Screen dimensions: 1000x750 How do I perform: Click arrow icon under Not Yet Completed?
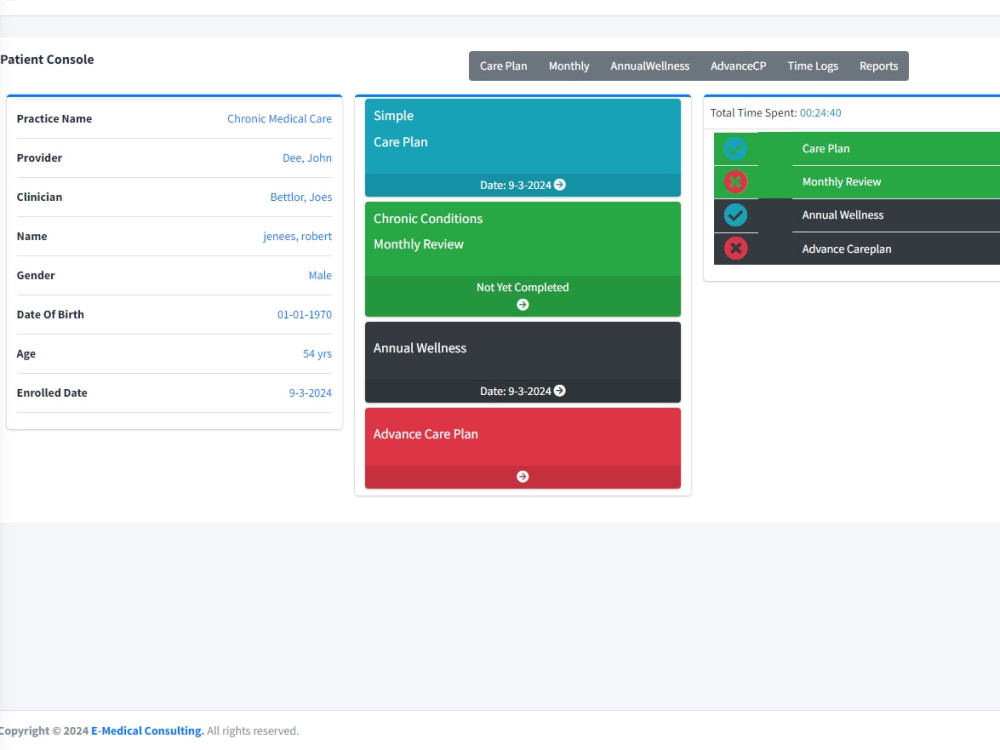(522, 305)
